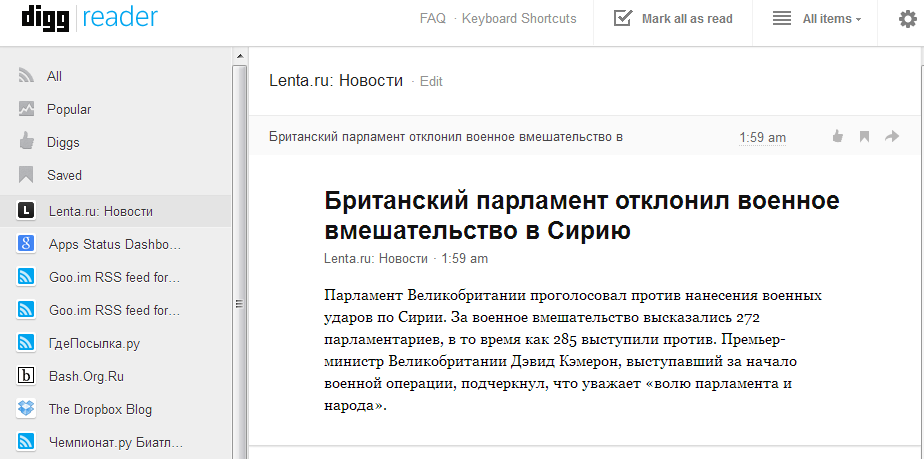Share the article with arrow icon
The image size is (924, 459).
892,137
